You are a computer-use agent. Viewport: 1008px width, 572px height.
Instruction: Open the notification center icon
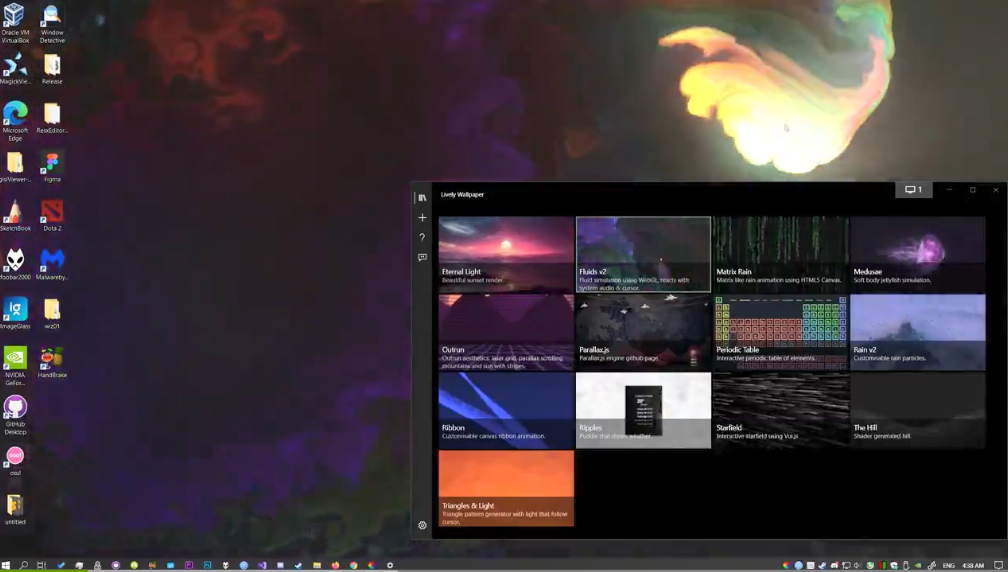[998, 565]
